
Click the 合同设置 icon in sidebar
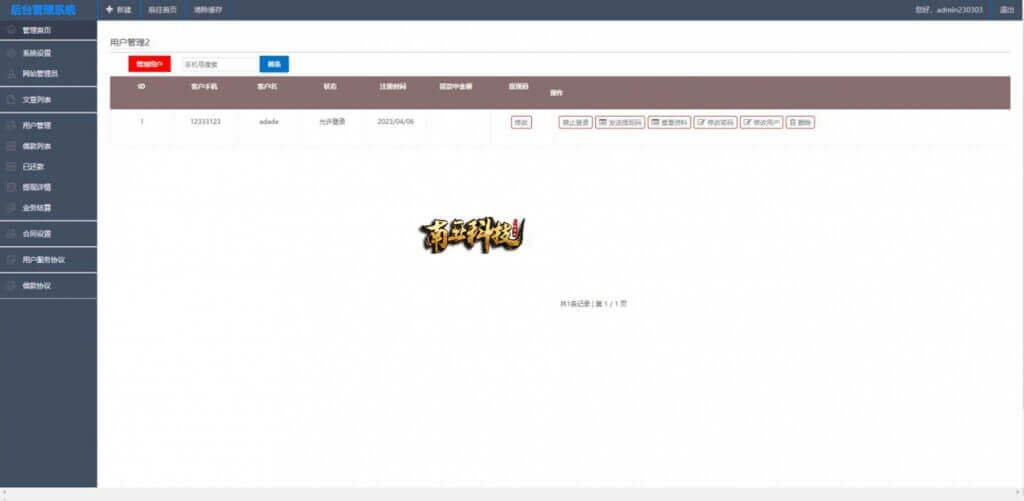pyautogui.click(x=11, y=234)
